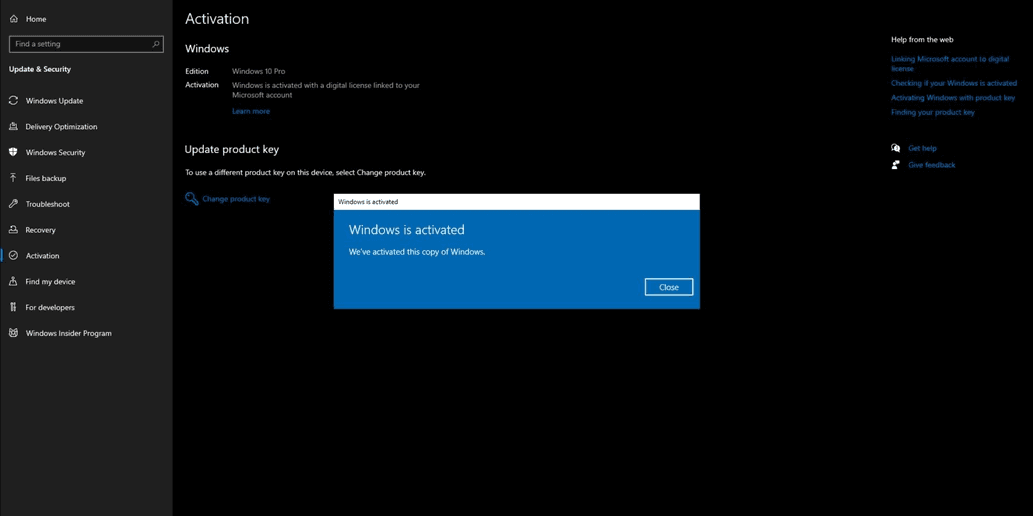Screen dimensions: 1033x516
Task: Click the Give feedback person icon
Action: (x=895, y=165)
